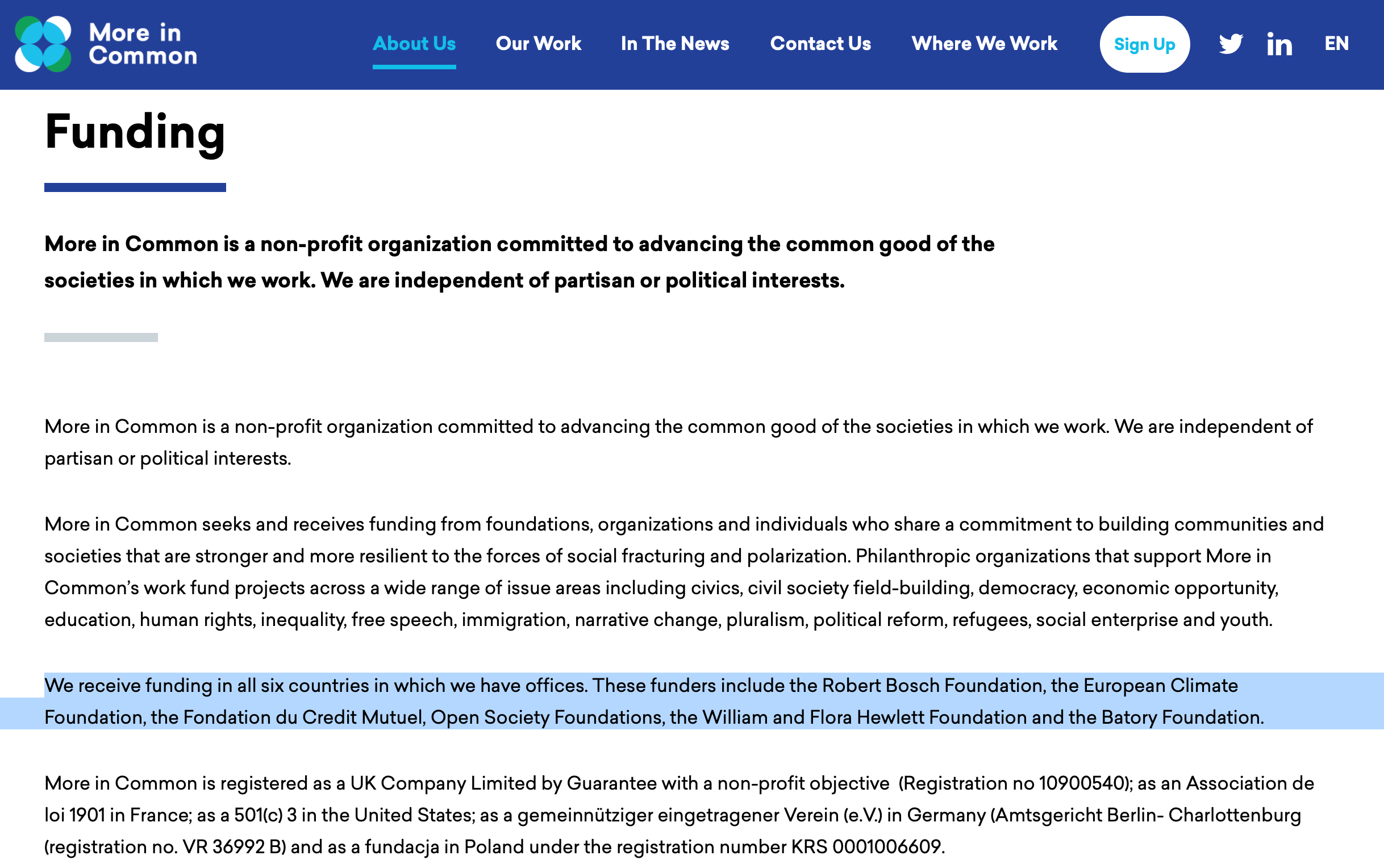Click the 'Fondation du Credit Mutuel' text
Viewport: 1384px width, 868px height.
303,717
